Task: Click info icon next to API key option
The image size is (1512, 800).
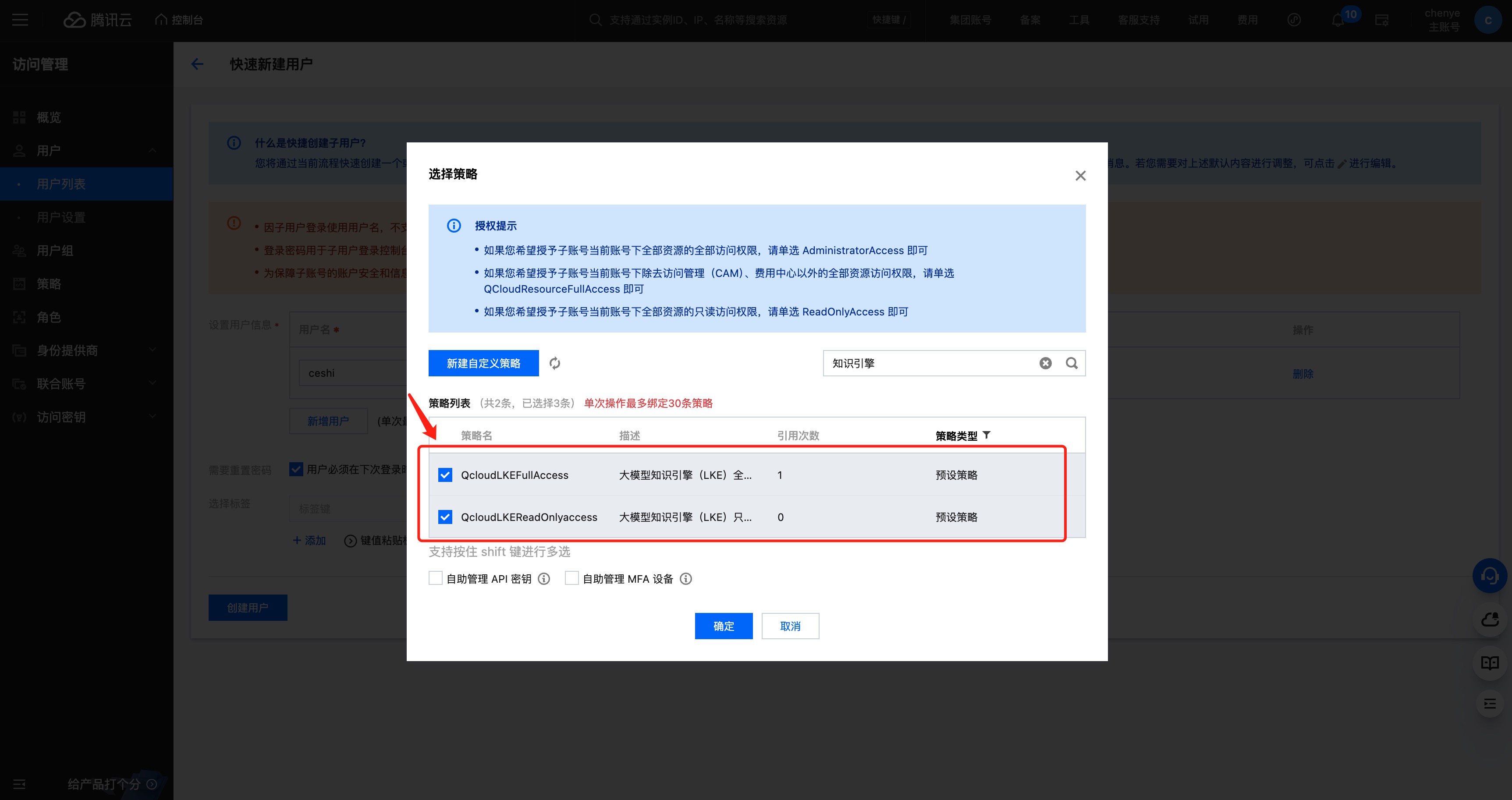Action: (544, 579)
